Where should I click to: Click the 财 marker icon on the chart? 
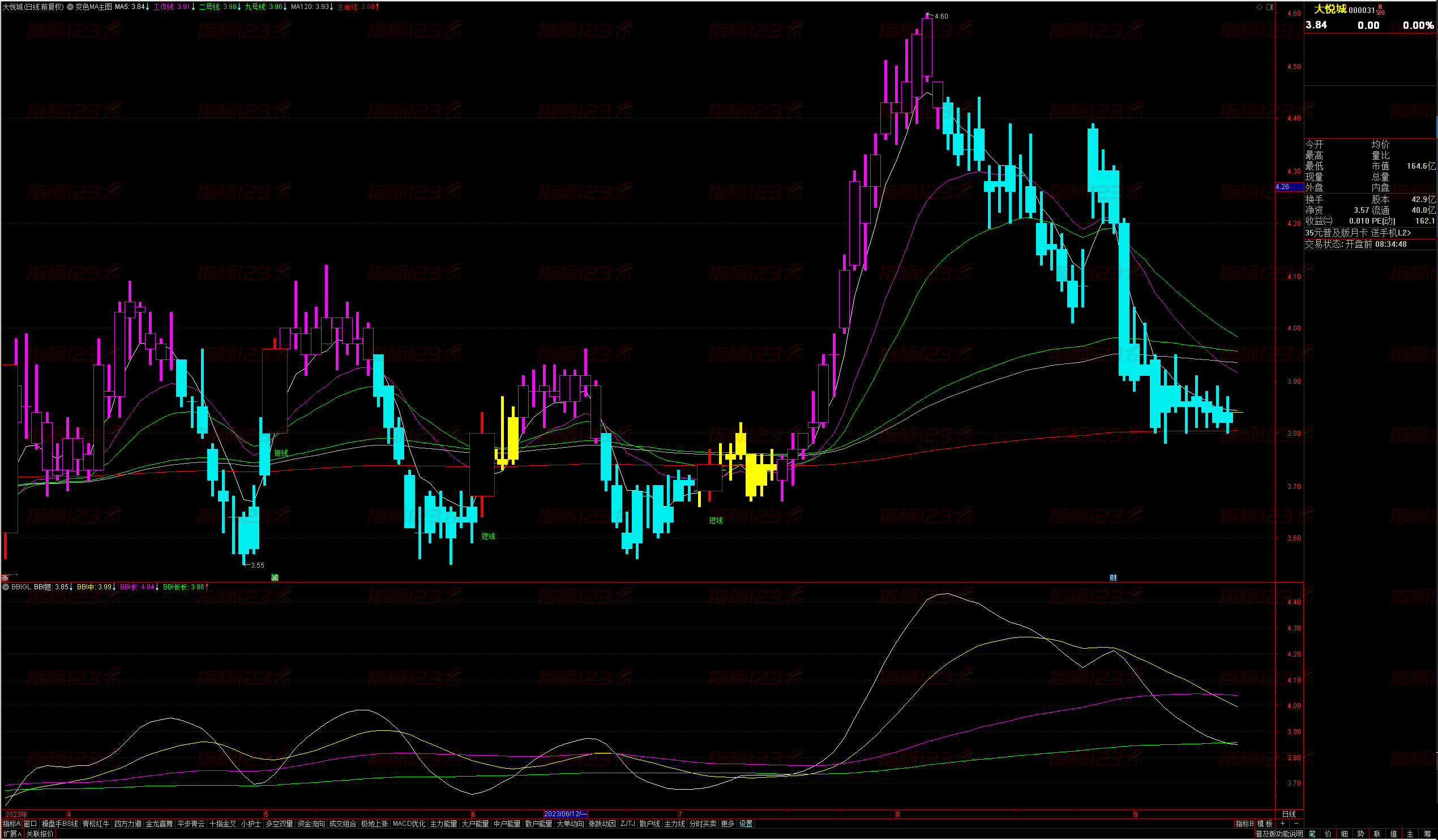(1112, 577)
